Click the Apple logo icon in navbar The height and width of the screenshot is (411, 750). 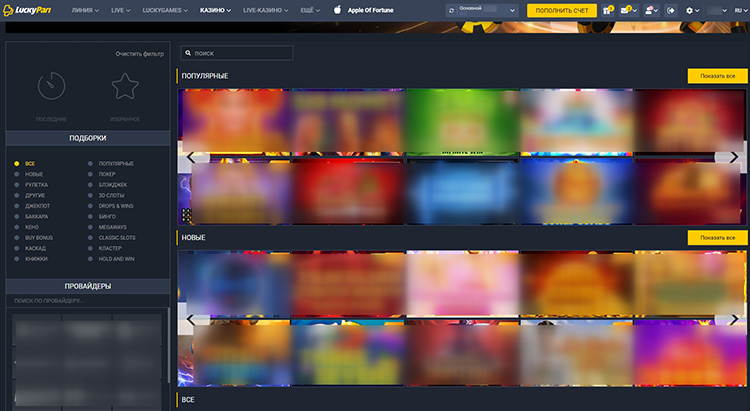pos(338,10)
